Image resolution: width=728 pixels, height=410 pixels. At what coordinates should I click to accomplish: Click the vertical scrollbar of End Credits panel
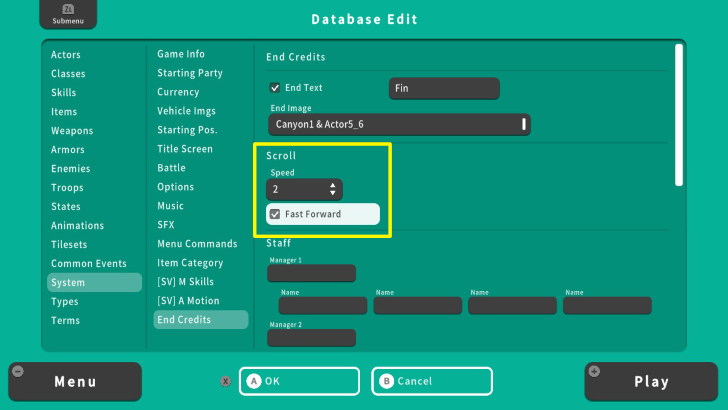[x=679, y=115]
